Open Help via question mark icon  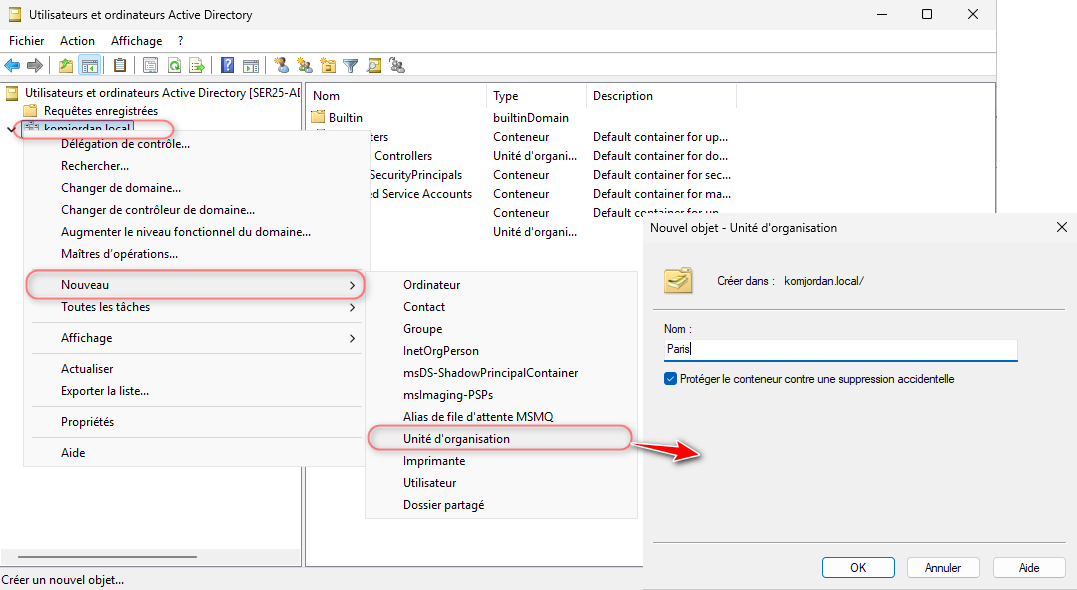click(227, 66)
